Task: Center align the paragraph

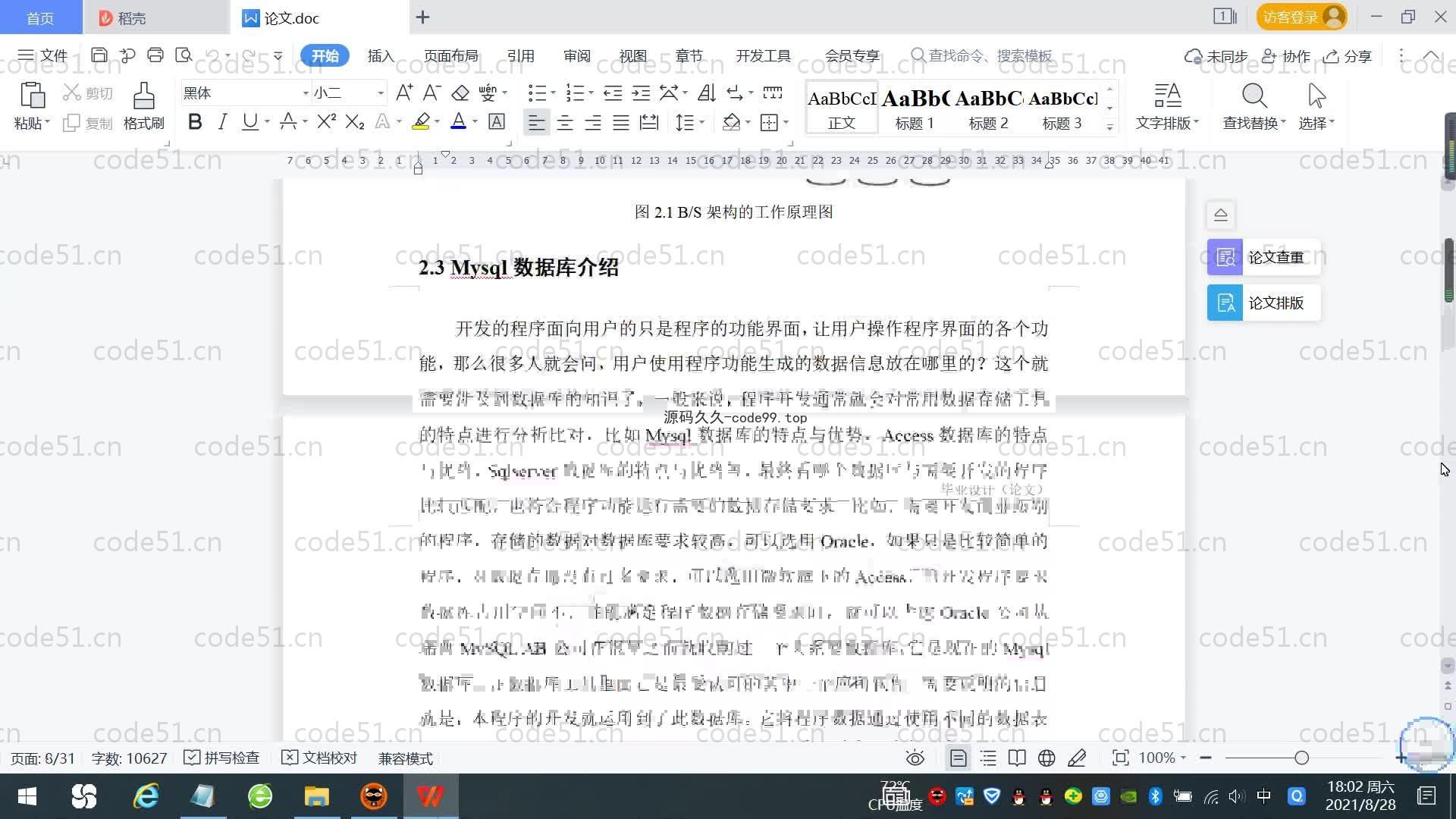Action: (565, 122)
